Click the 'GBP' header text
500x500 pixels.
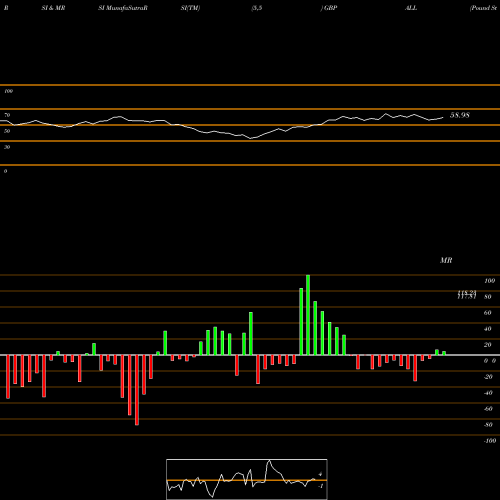pyautogui.click(x=331, y=8)
